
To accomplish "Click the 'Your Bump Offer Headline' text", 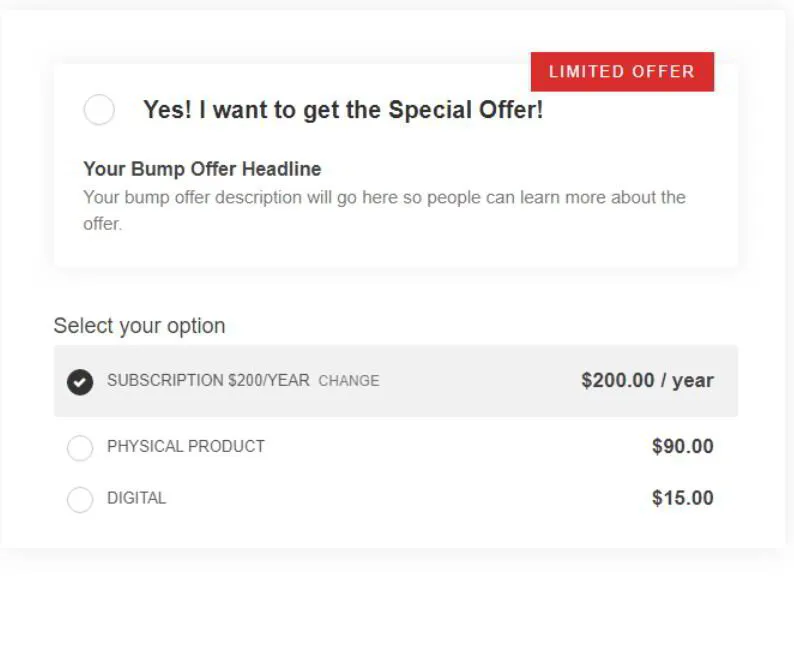I will coord(202,169).
